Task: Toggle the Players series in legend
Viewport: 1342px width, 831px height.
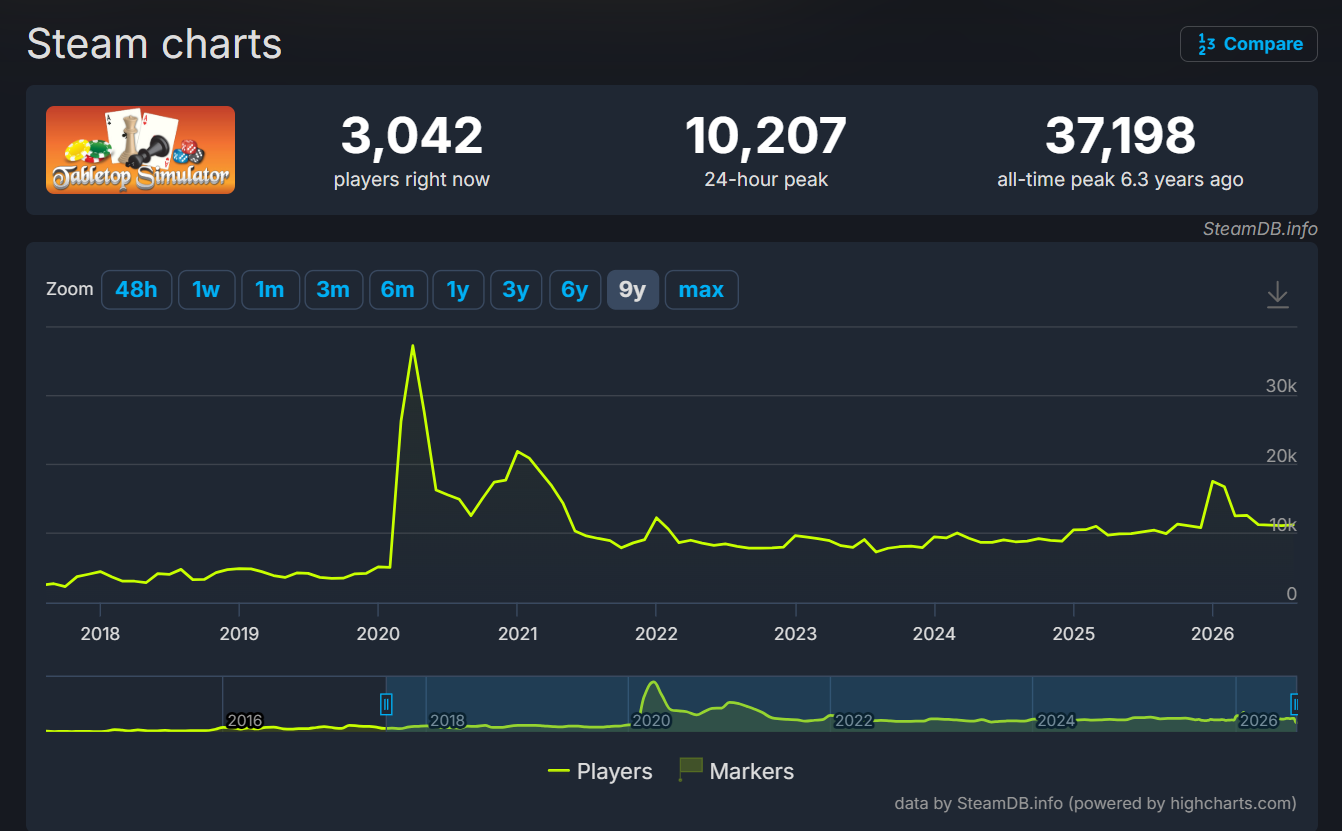Action: pyautogui.click(x=600, y=771)
